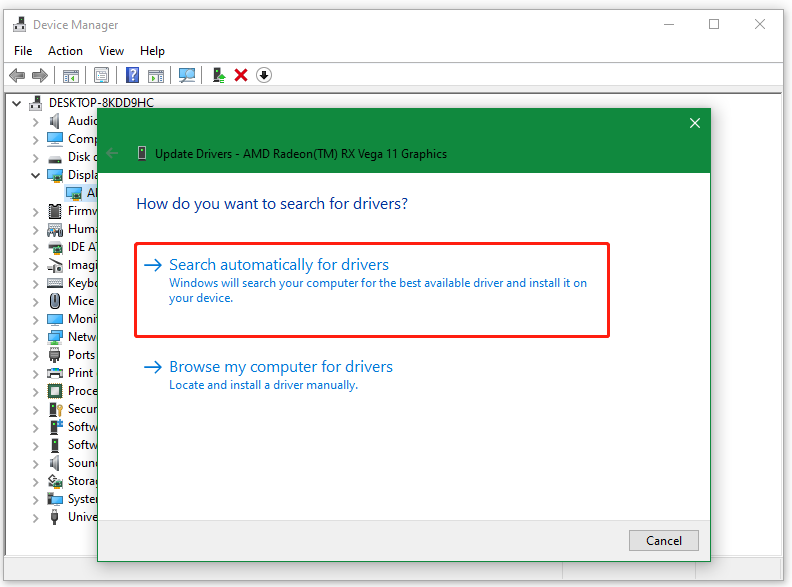This screenshot has width=792, height=587.
Task: Click Show/Hide Console Tree toolbar icon
Action: click(71, 76)
